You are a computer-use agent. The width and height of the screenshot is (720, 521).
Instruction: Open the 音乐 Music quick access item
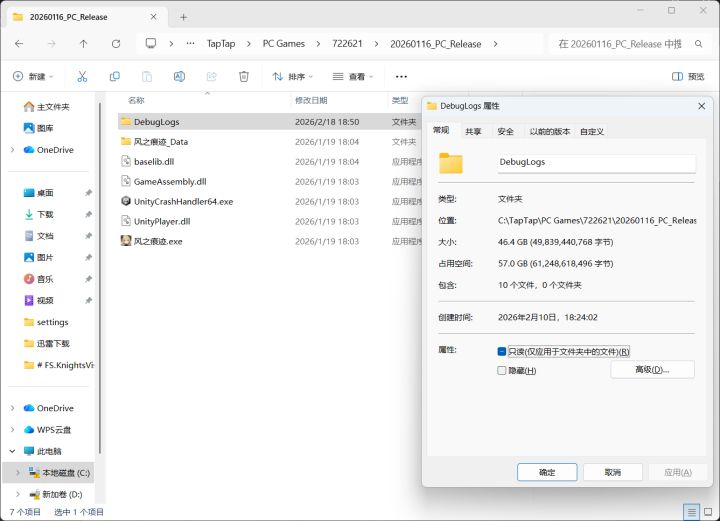click(39, 279)
